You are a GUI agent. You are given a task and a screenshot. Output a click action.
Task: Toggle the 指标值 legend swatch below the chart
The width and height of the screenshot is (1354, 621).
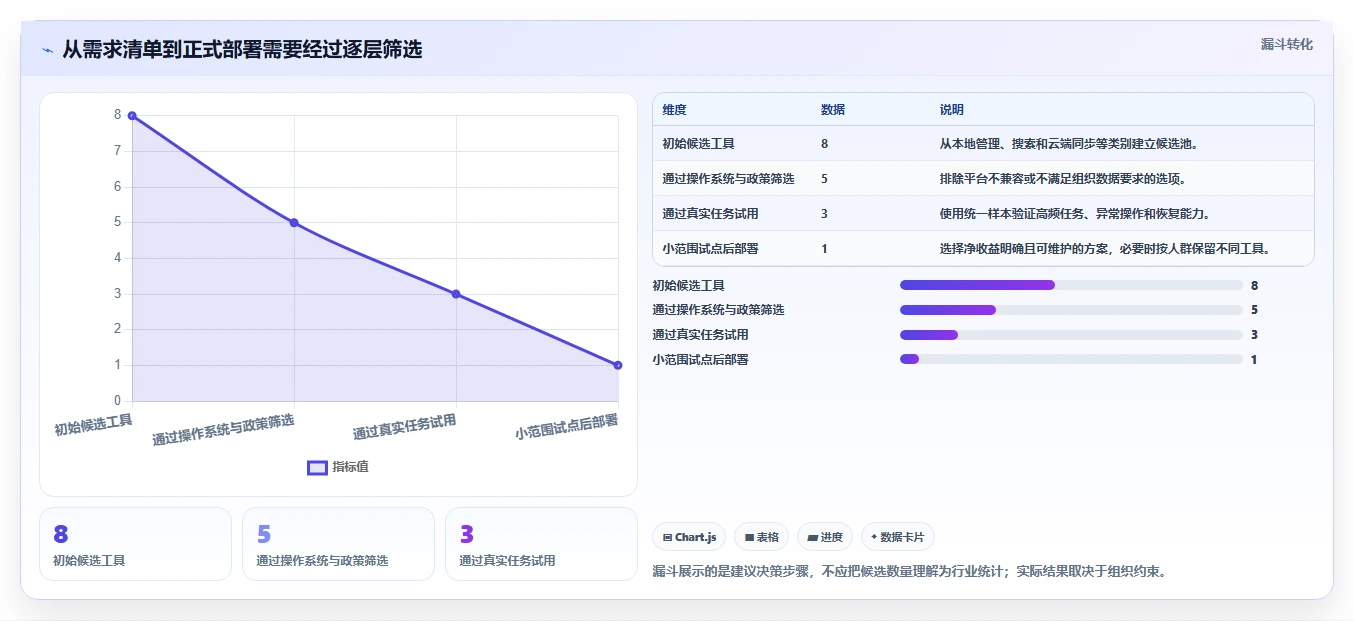tap(317, 467)
